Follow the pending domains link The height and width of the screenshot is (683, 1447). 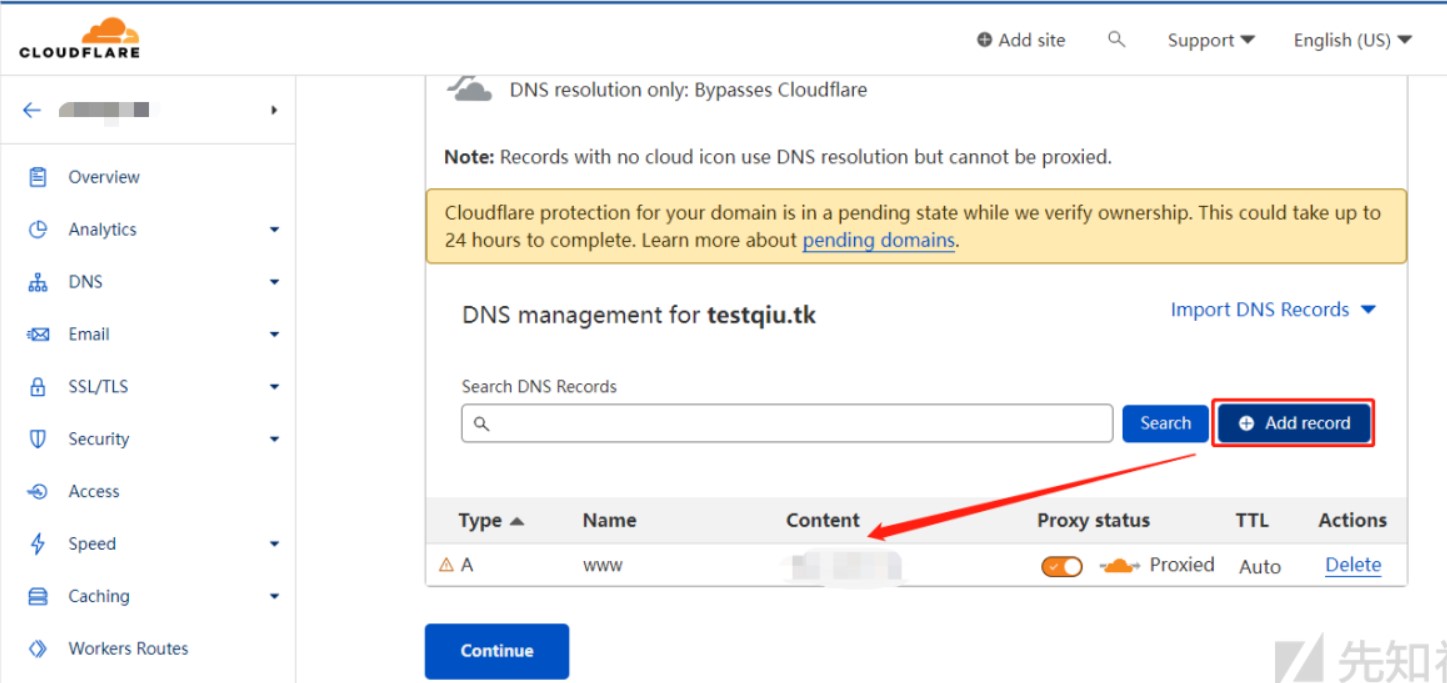pos(879,241)
